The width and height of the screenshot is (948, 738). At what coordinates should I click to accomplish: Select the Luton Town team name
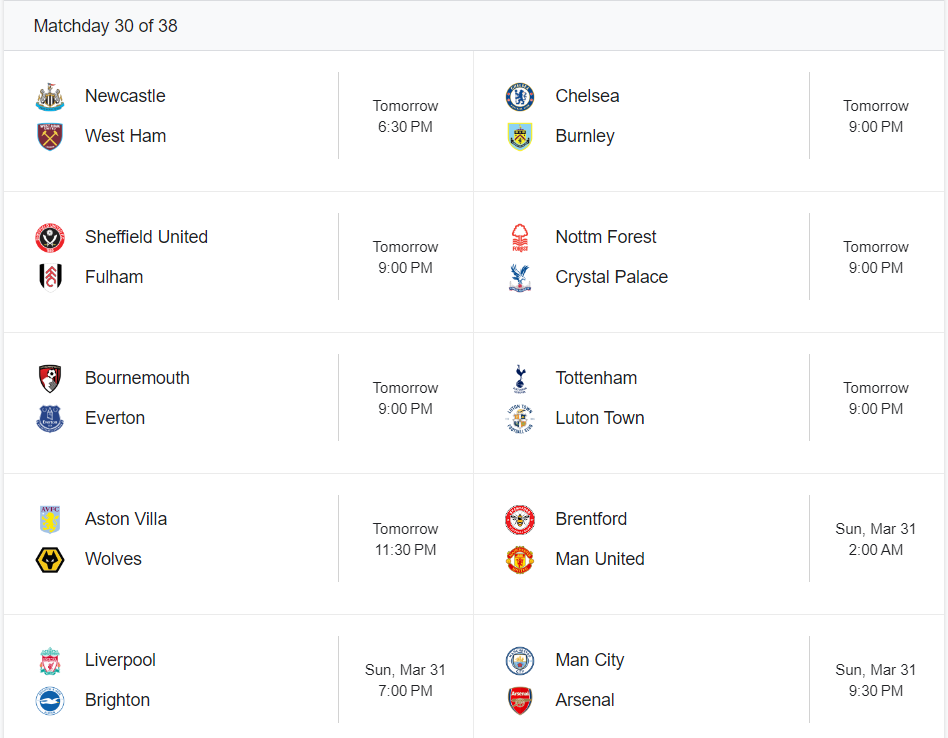600,418
